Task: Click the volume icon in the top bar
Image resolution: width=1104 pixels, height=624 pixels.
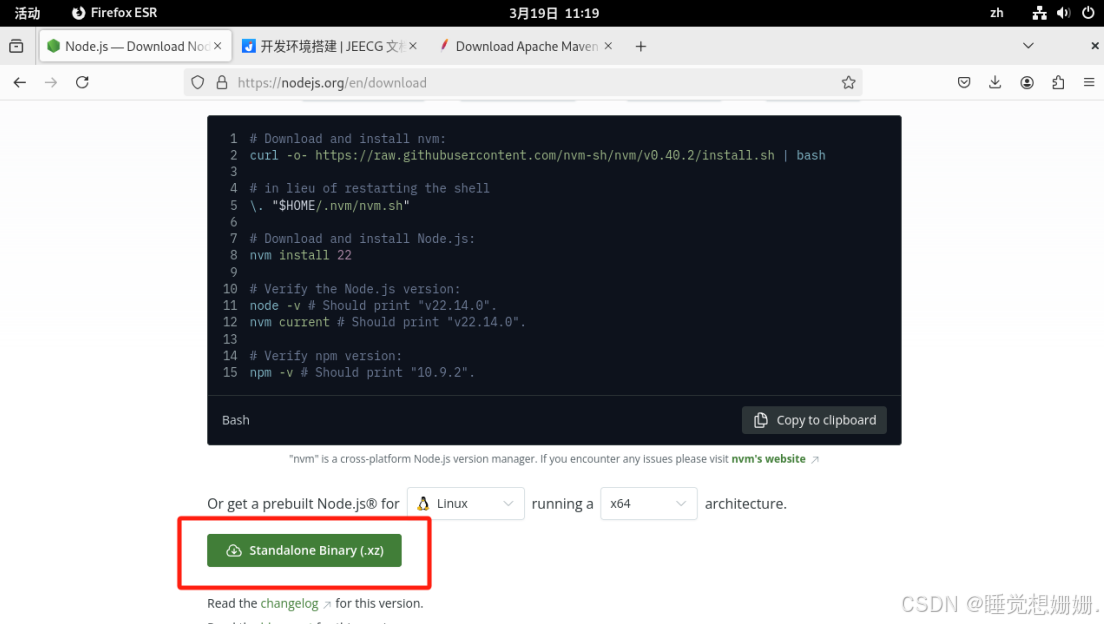Action: (x=1062, y=13)
